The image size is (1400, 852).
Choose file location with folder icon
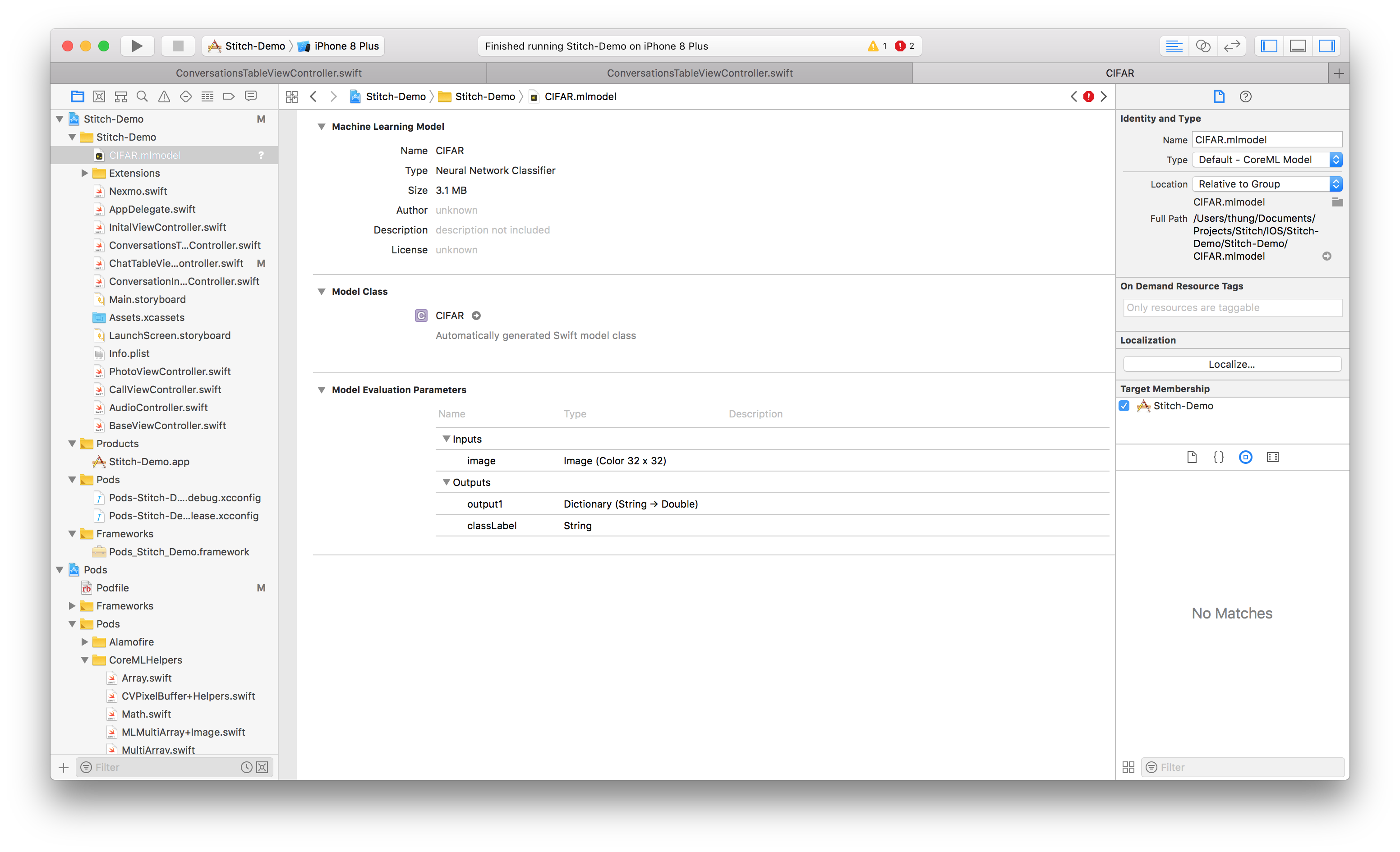pyautogui.click(x=1337, y=202)
